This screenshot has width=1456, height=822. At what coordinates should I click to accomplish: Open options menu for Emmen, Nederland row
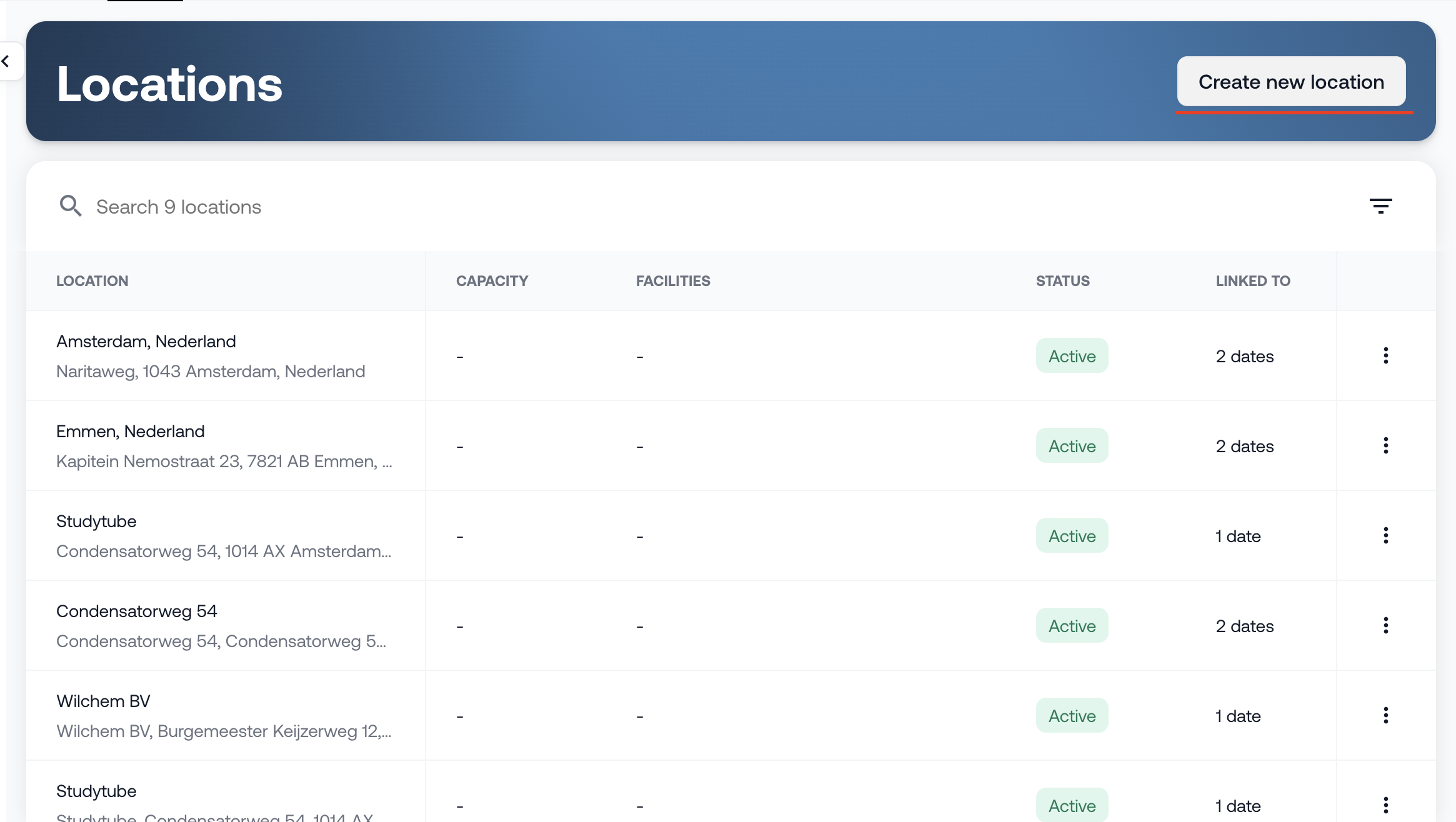[x=1385, y=446]
